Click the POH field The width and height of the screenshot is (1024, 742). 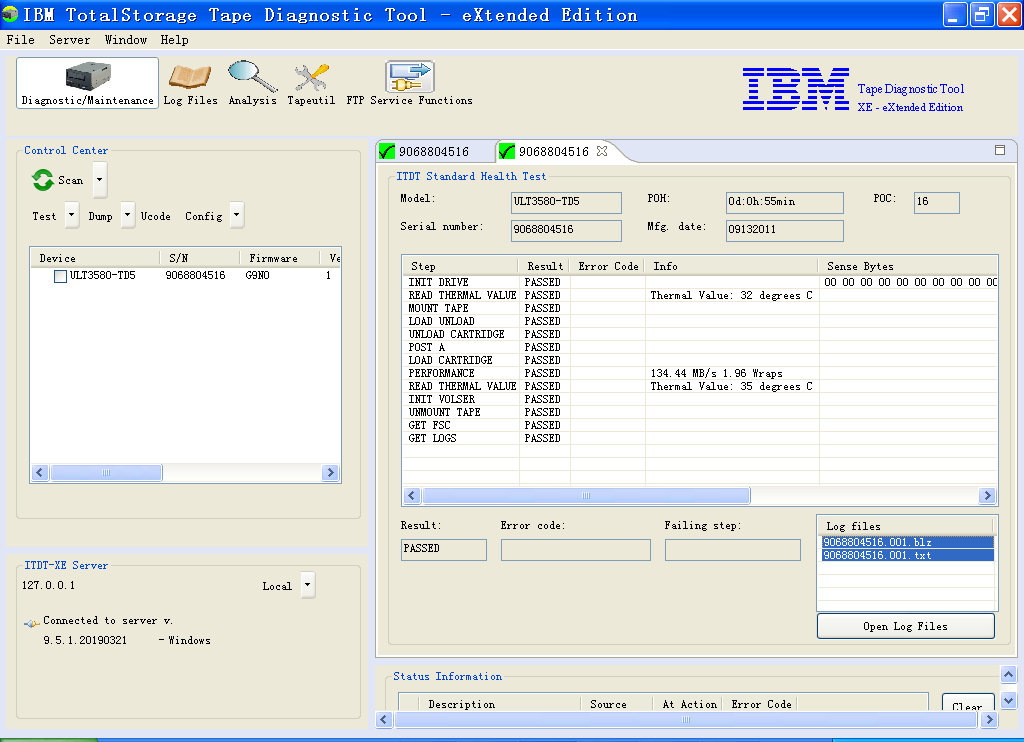pyautogui.click(x=784, y=202)
